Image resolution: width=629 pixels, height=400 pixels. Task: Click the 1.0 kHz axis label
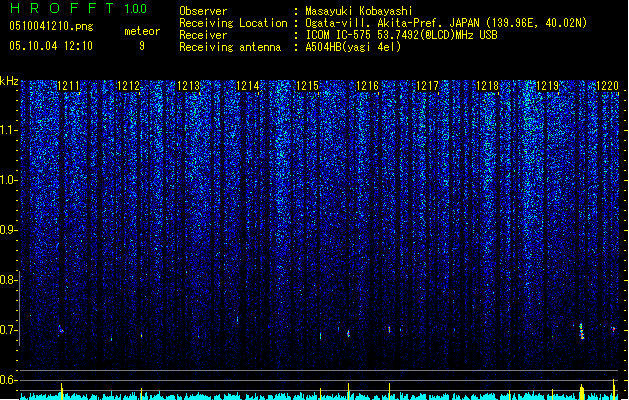pos(8,180)
